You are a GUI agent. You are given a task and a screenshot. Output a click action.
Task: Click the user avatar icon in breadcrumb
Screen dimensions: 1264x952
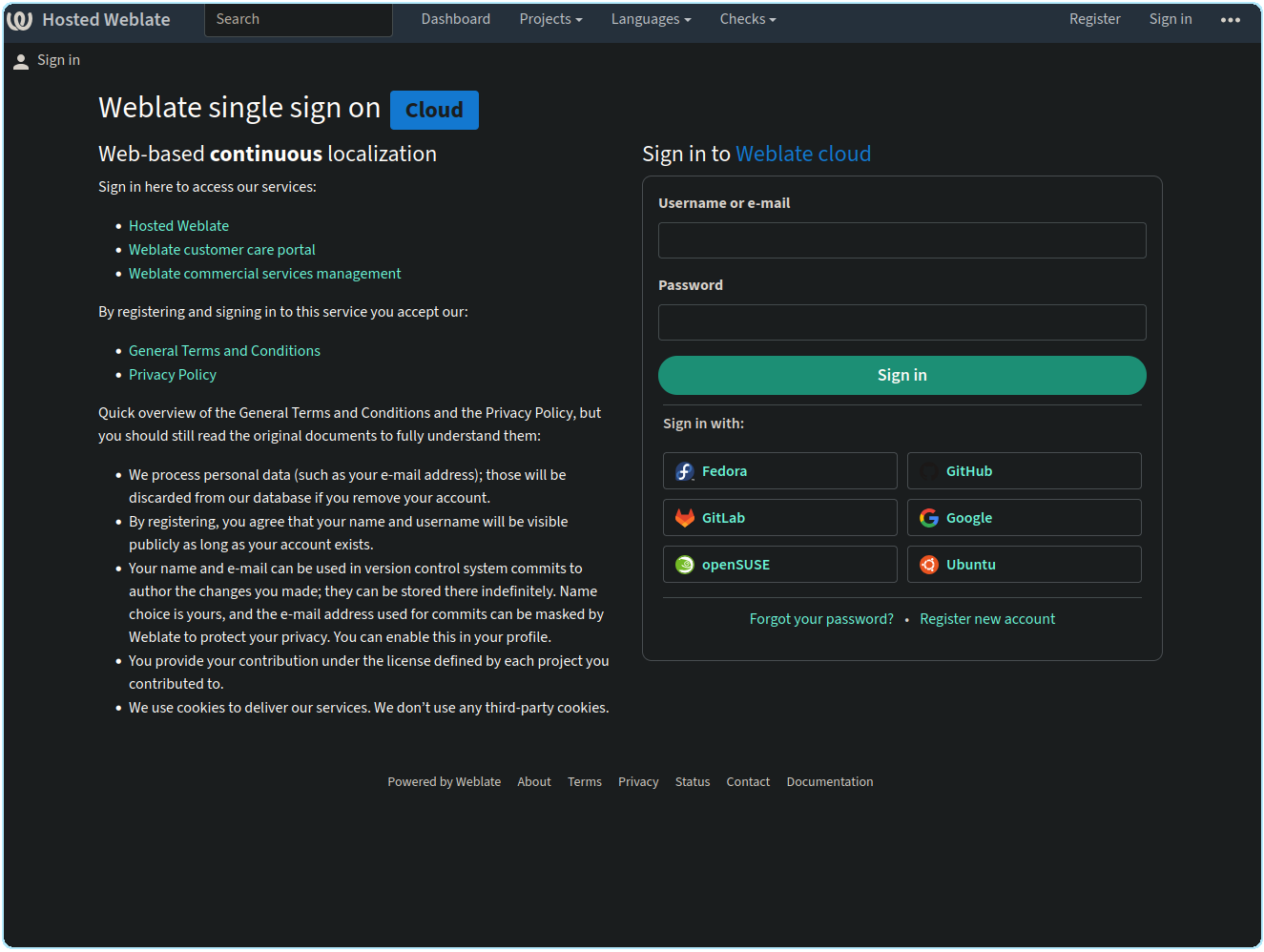[21, 61]
